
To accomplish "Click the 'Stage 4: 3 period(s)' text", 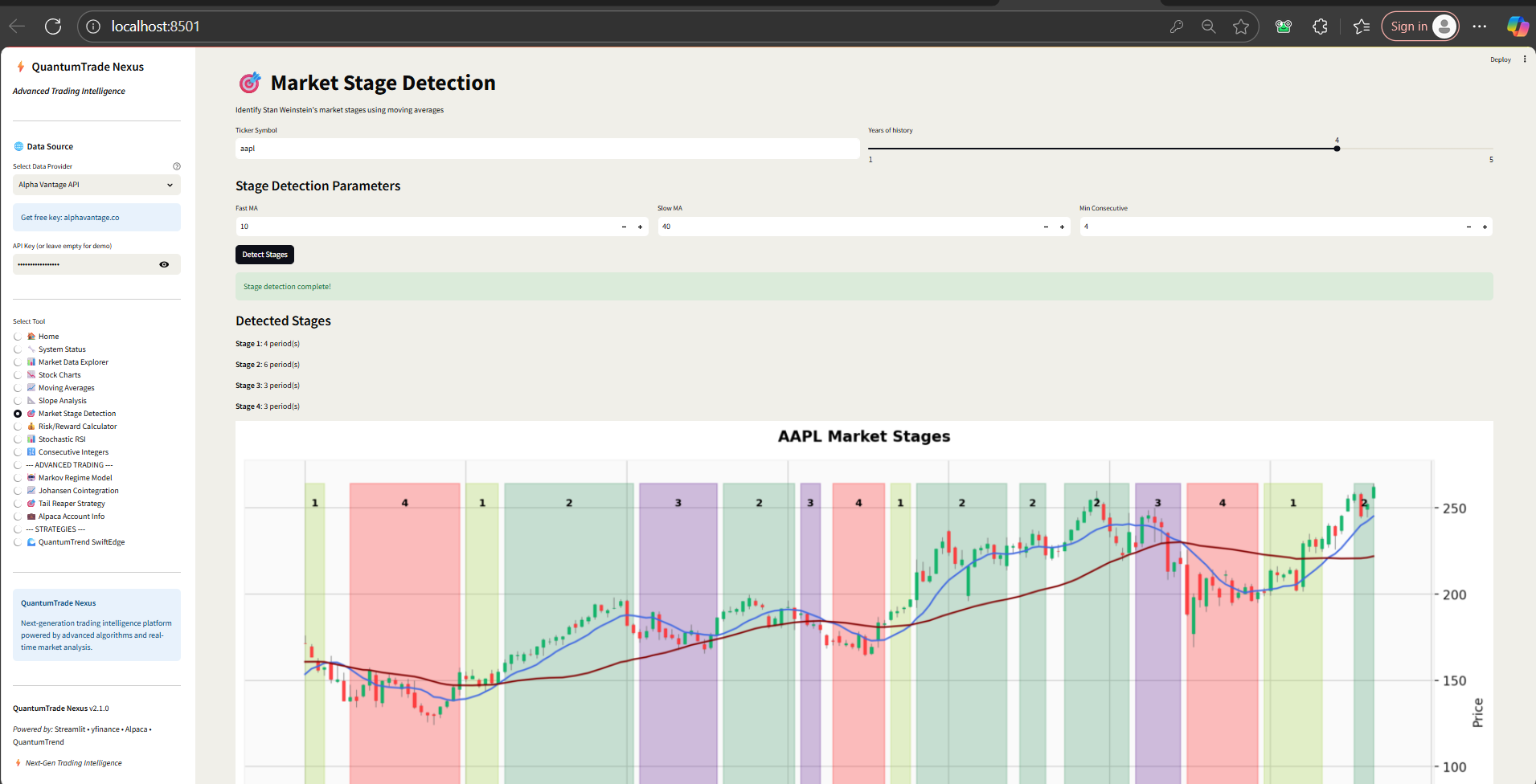I will coord(268,406).
